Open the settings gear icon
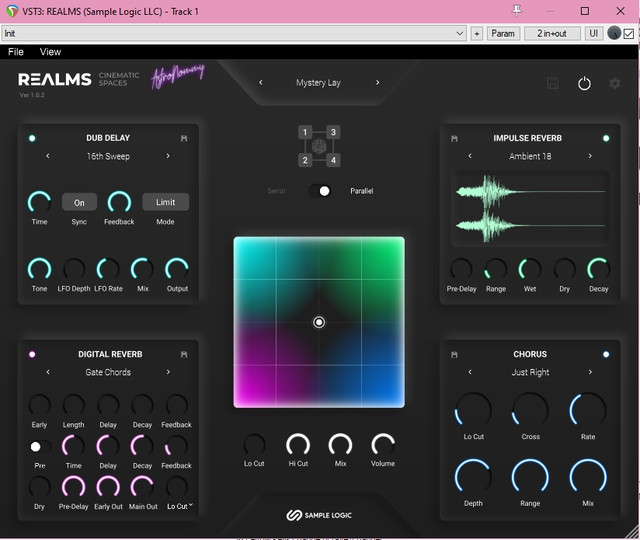The width and height of the screenshot is (640, 540). (x=615, y=83)
